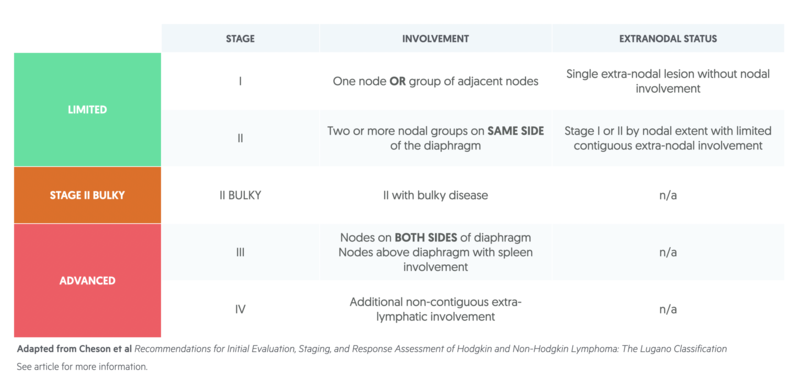The image size is (800, 384).
Task: Click 'See article for more information' text
Action: [82, 367]
